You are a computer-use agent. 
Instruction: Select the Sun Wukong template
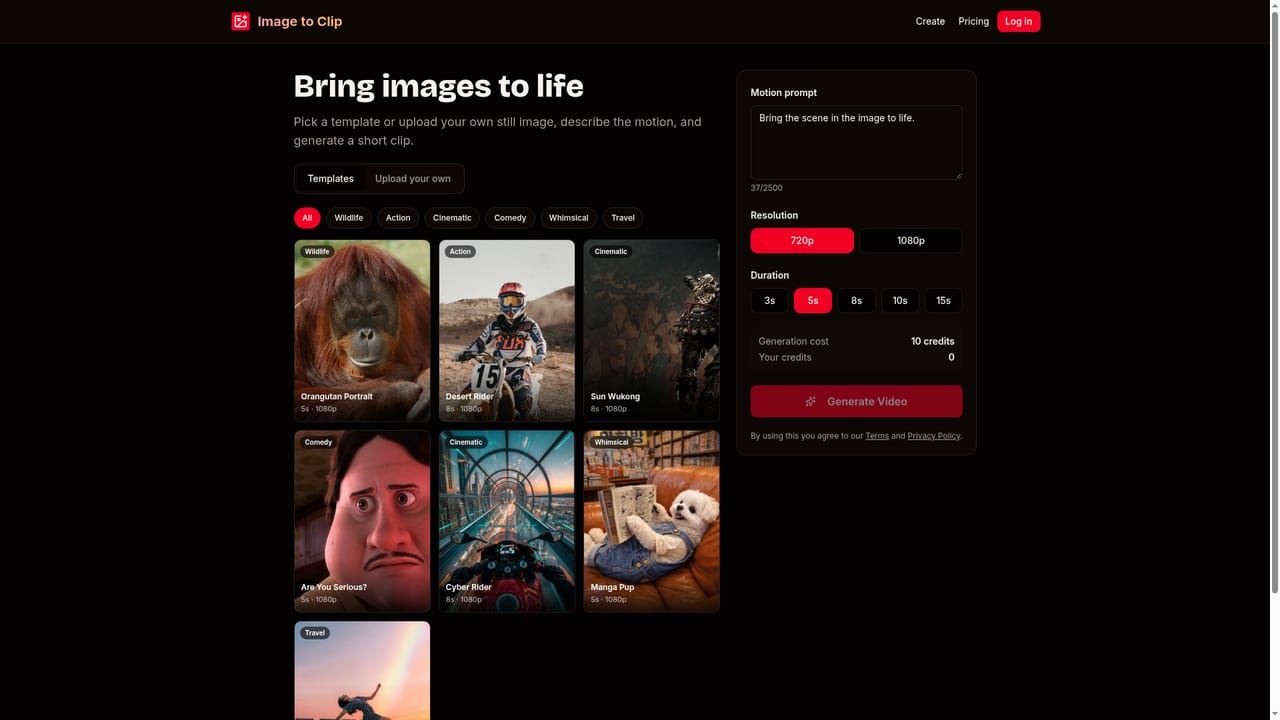(652, 330)
